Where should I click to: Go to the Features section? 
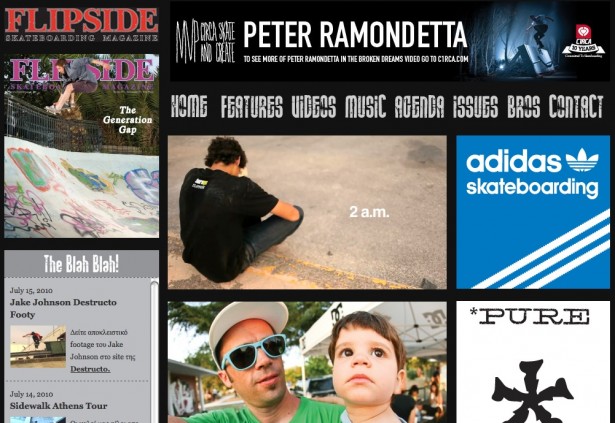coord(251,106)
